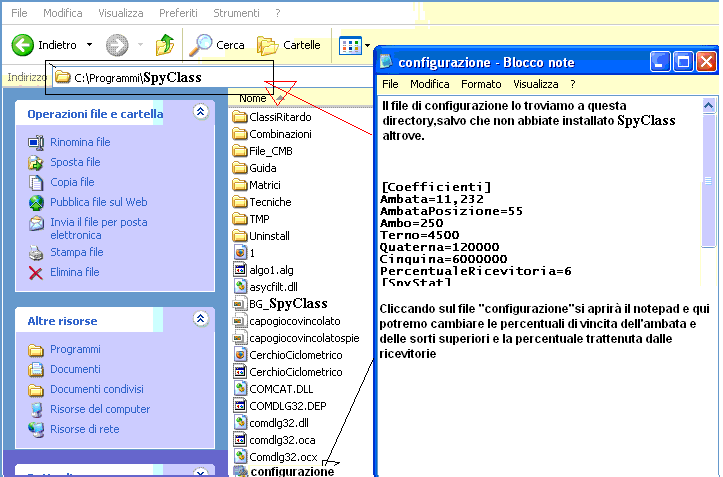This screenshot has width=723, height=477.
Task: Click Pubblica file sul Web link
Action: click(x=99, y=202)
